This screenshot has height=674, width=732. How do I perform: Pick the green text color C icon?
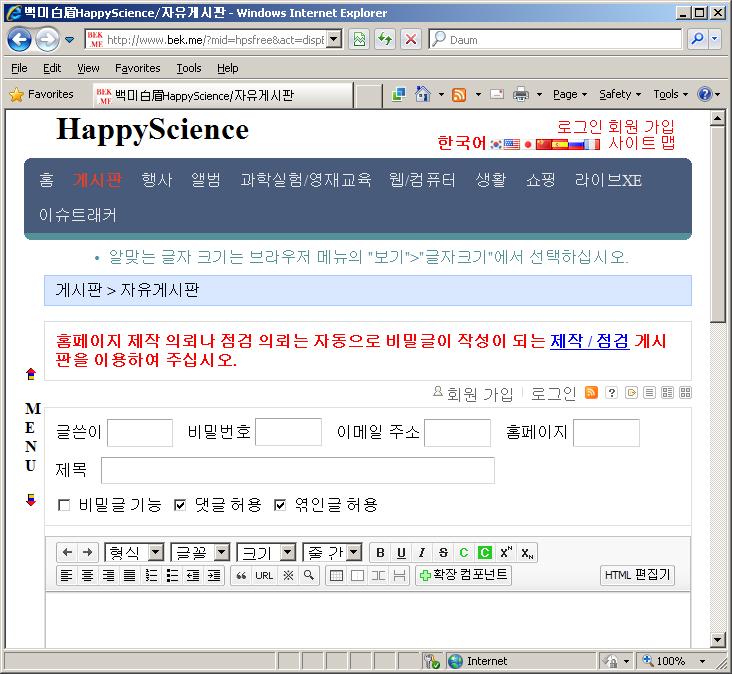pyautogui.click(x=464, y=553)
